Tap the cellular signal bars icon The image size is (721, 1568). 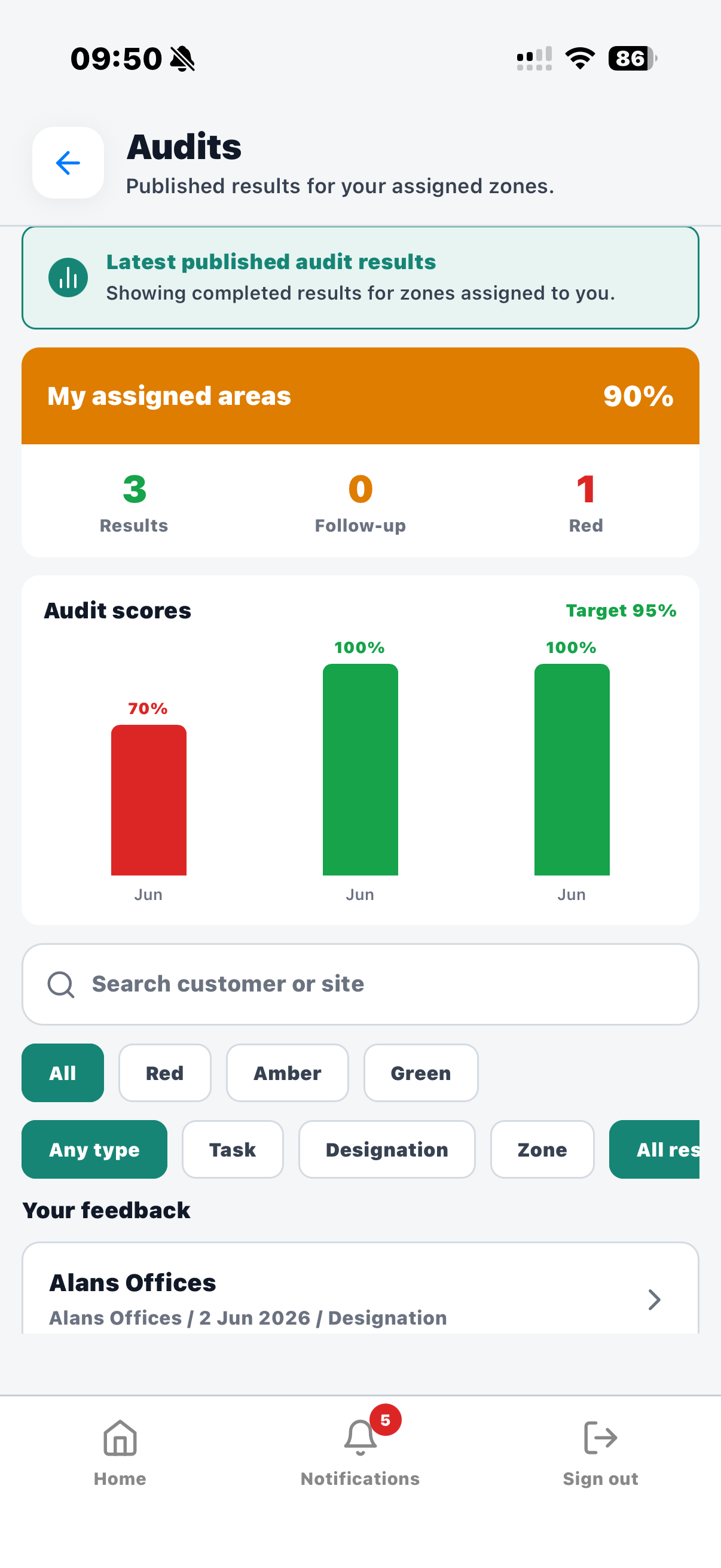[534, 59]
